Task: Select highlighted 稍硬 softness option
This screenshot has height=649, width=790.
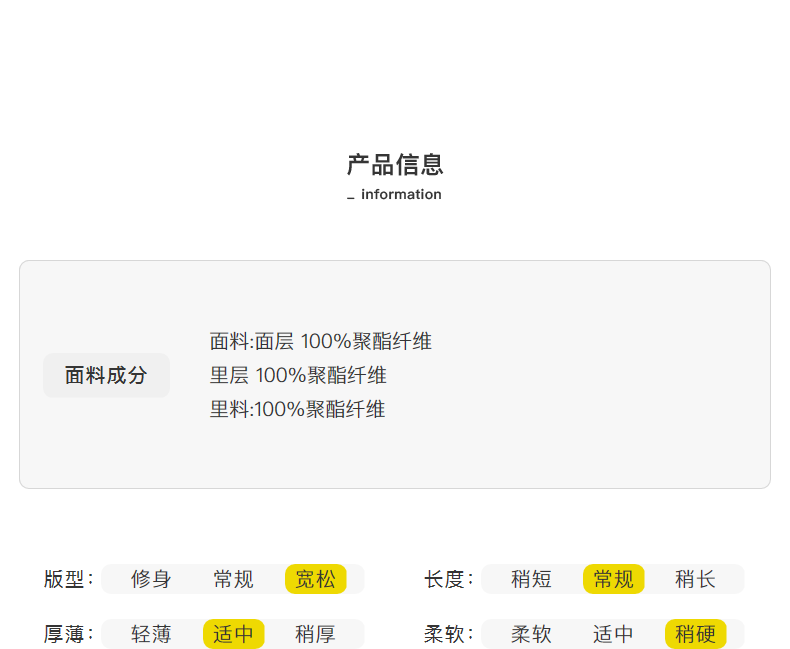Action: [x=695, y=634]
